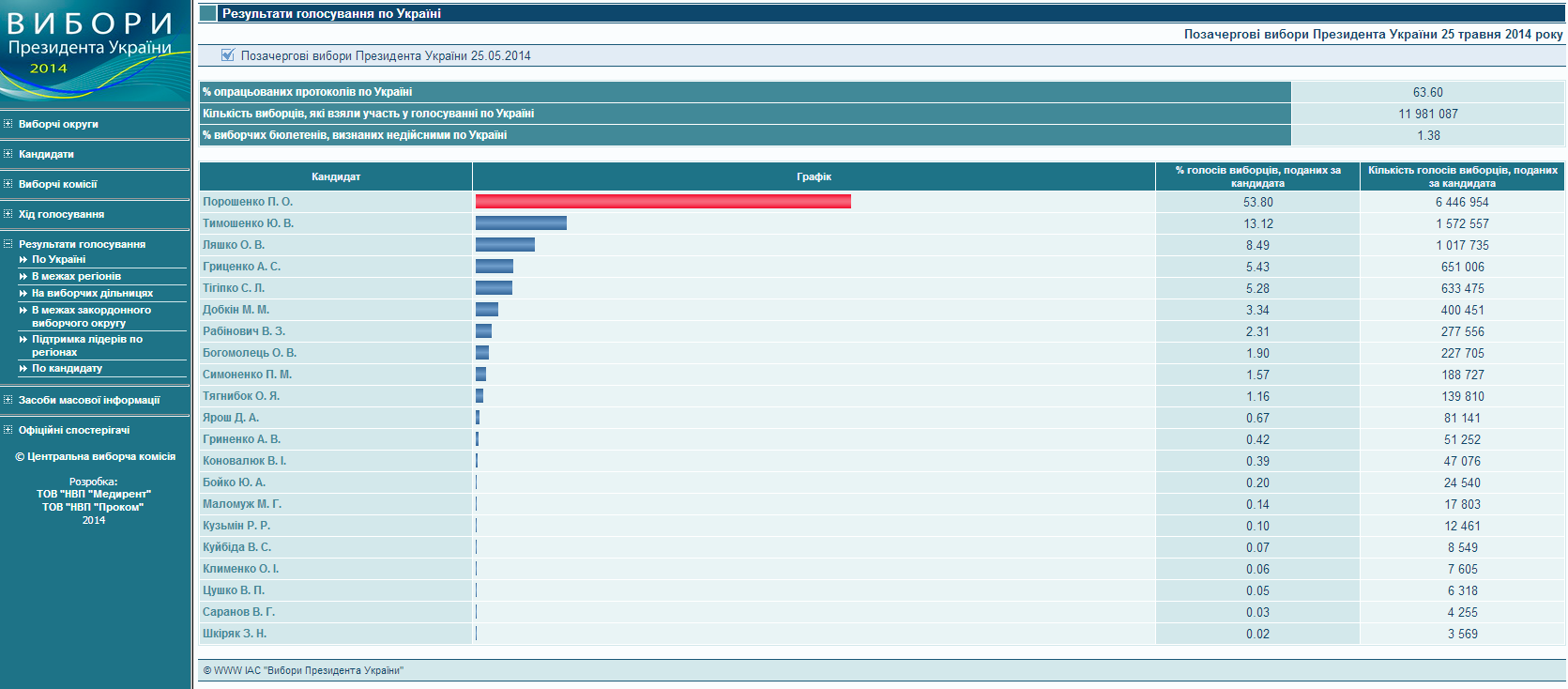Open По кандидату link
This screenshot has height=689, width=1568.
67,368
